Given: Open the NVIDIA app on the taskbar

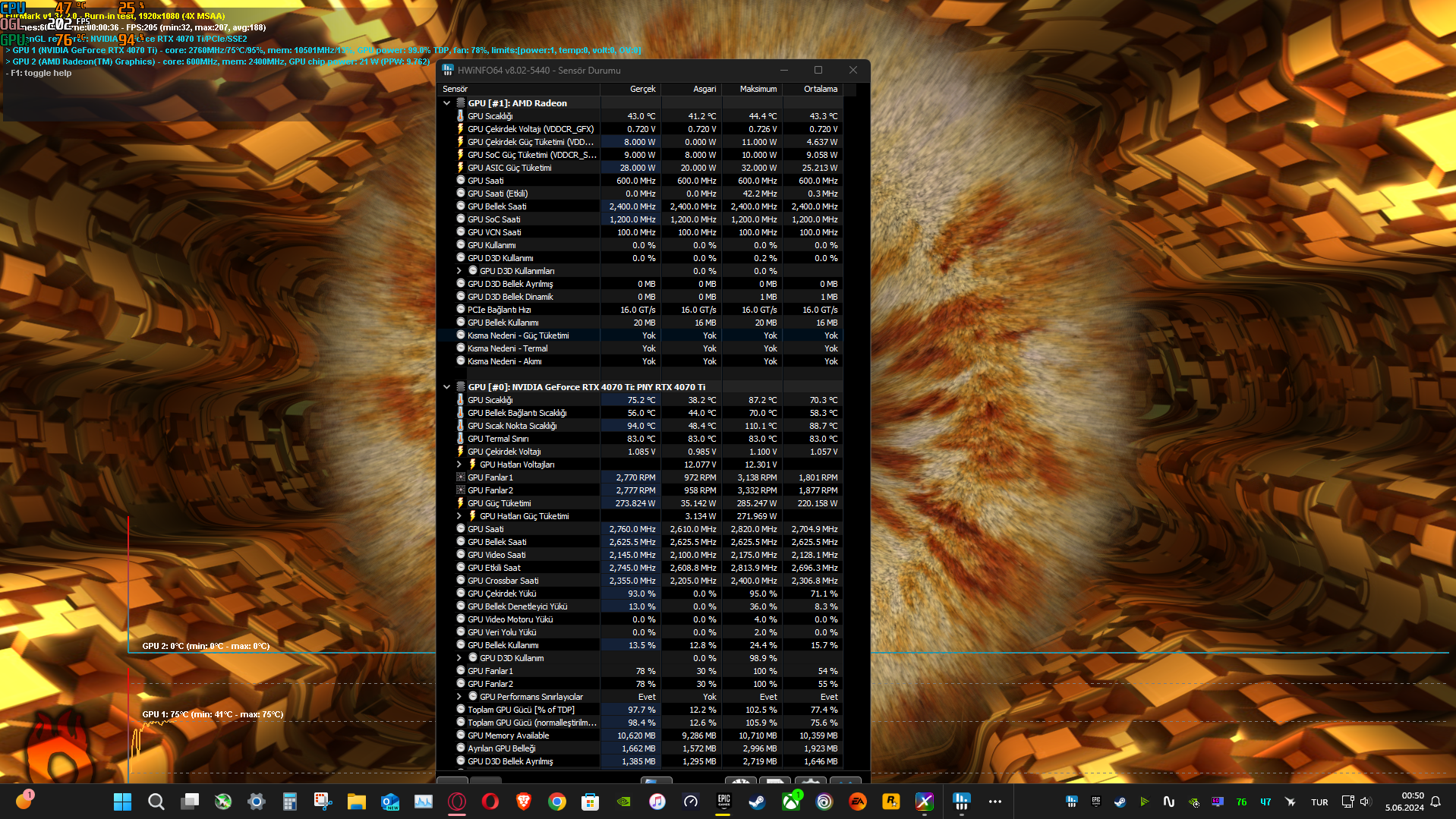Looking at the screenshot, I should pyautogui.click(x=623, y=802).
